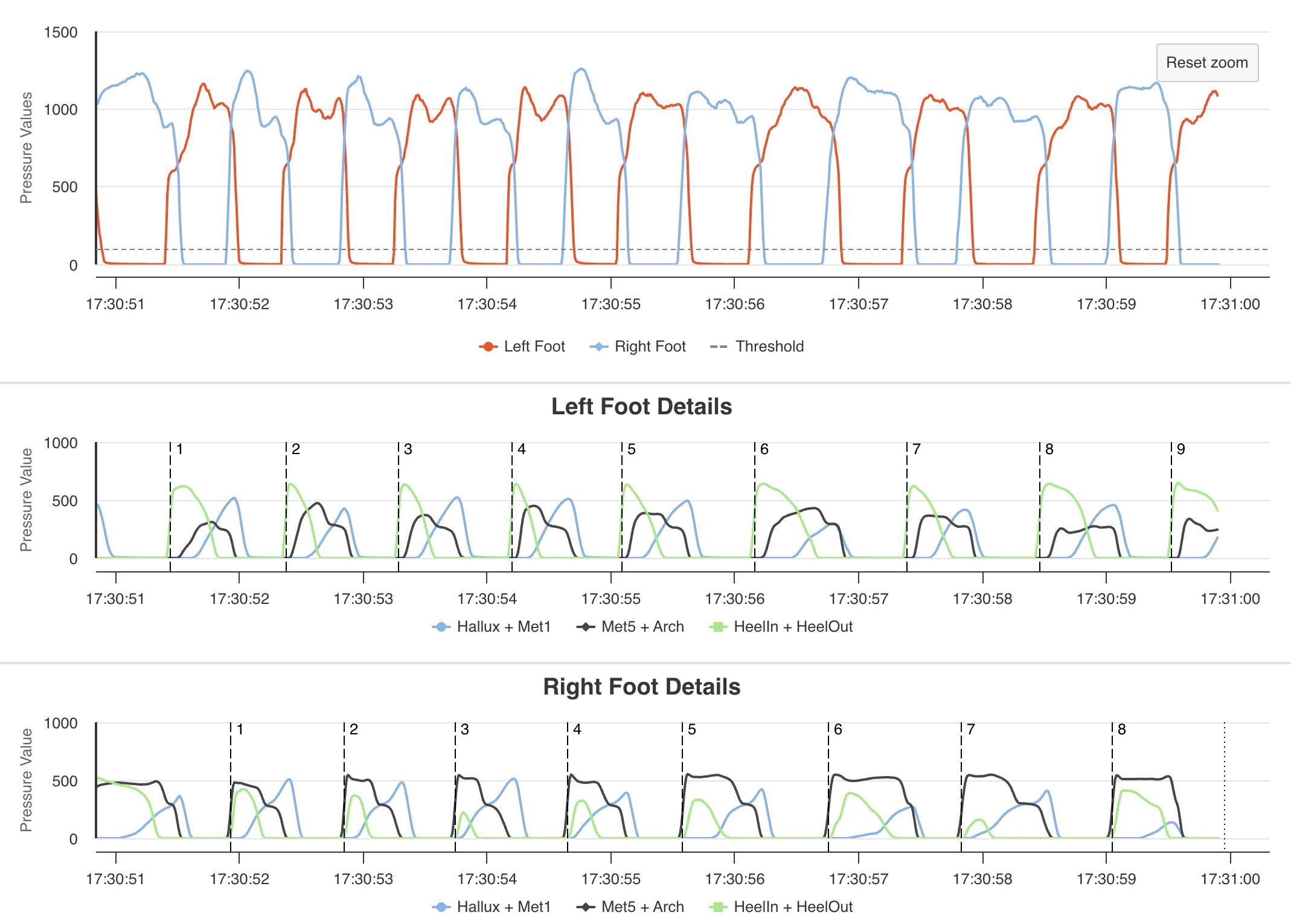Image resolution: width=1291 pixels, height=924 pixels.
Task: Click the Pressure Values axis title
Action: 26,148
